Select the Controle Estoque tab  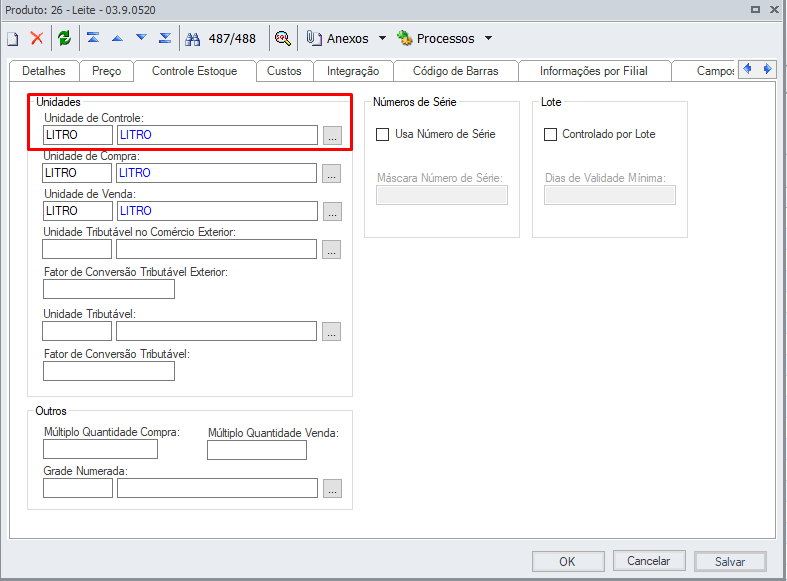coord(195,71)
